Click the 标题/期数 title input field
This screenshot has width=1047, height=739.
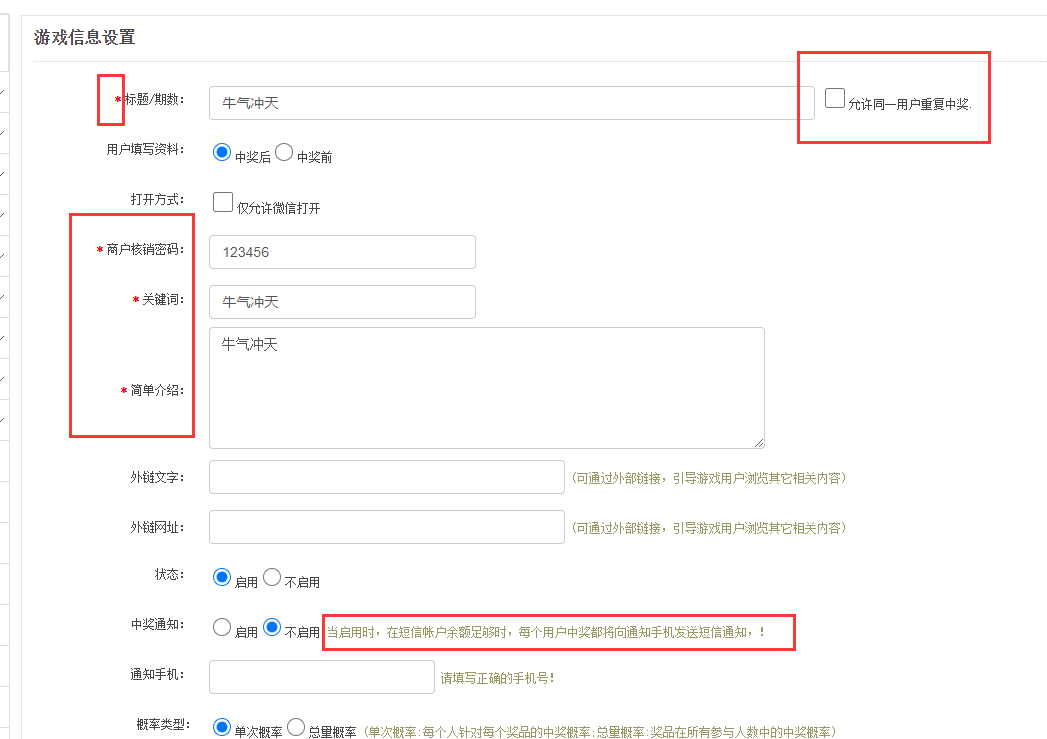(x=511, y=102)
